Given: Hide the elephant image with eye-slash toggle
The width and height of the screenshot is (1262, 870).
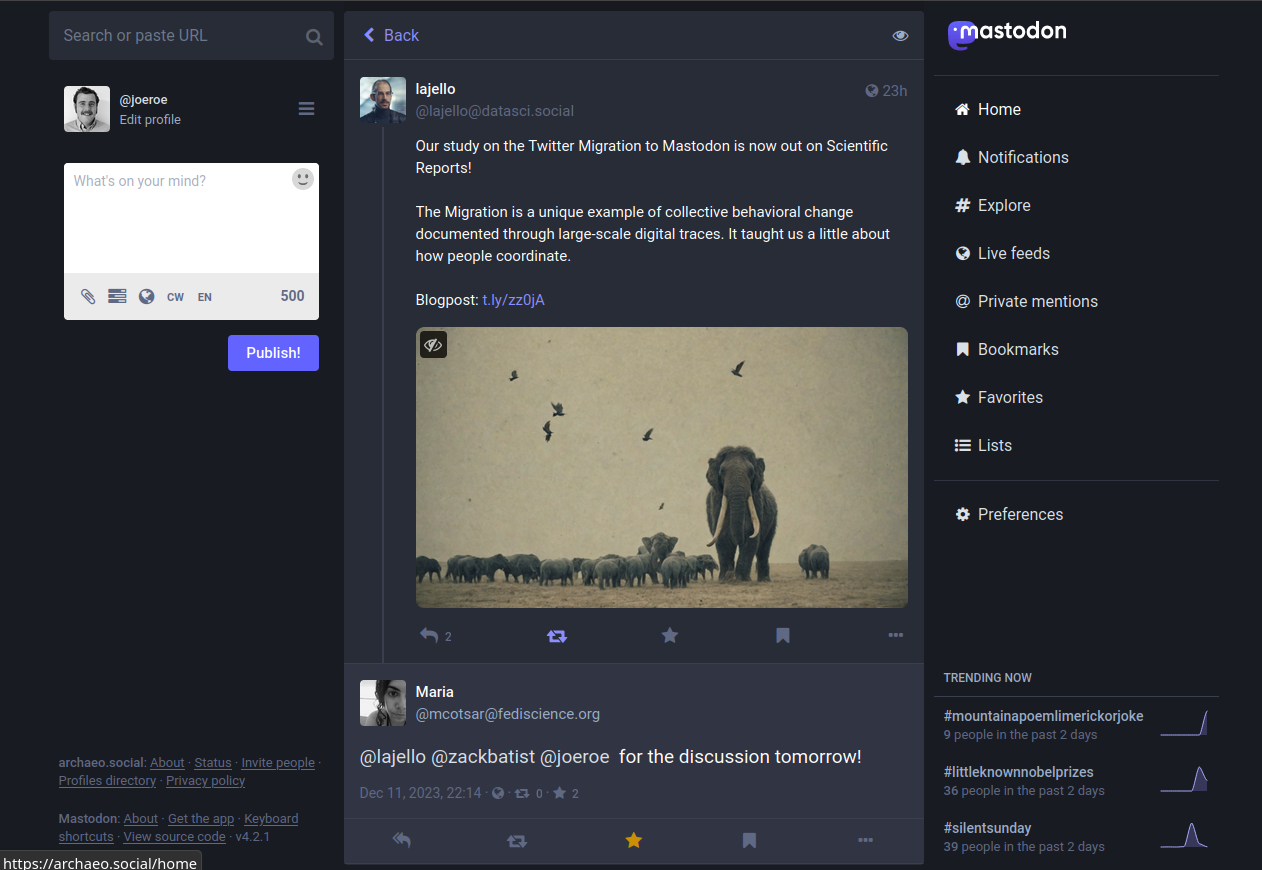Looking at the screenshot, I should (x=433, y=344).
